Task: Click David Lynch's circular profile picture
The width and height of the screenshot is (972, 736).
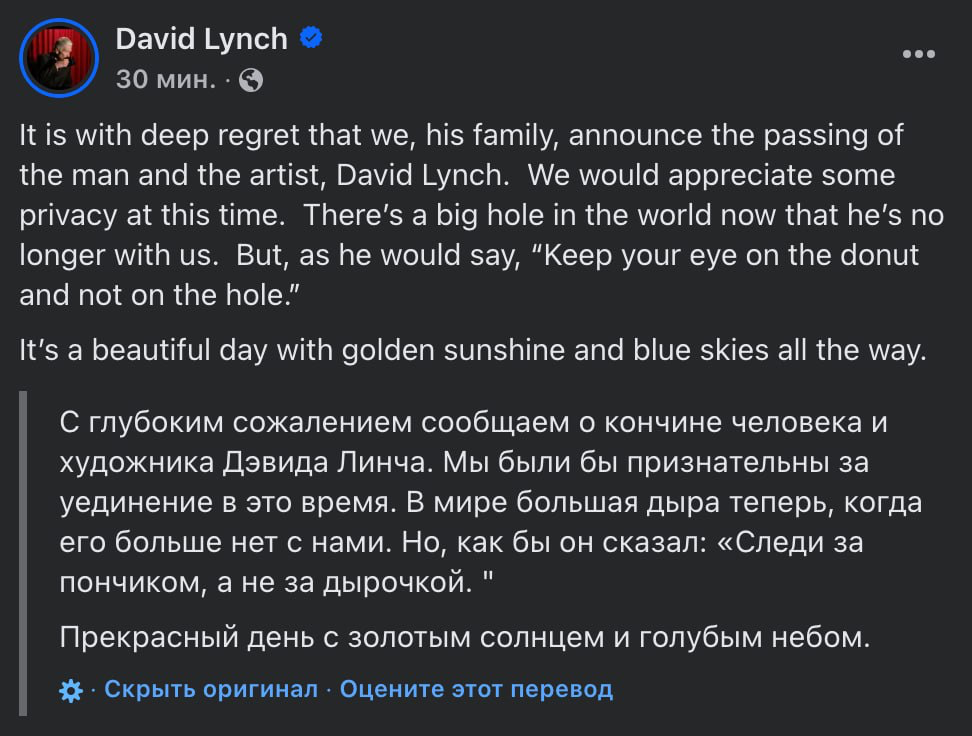Action: pos(59,57)
